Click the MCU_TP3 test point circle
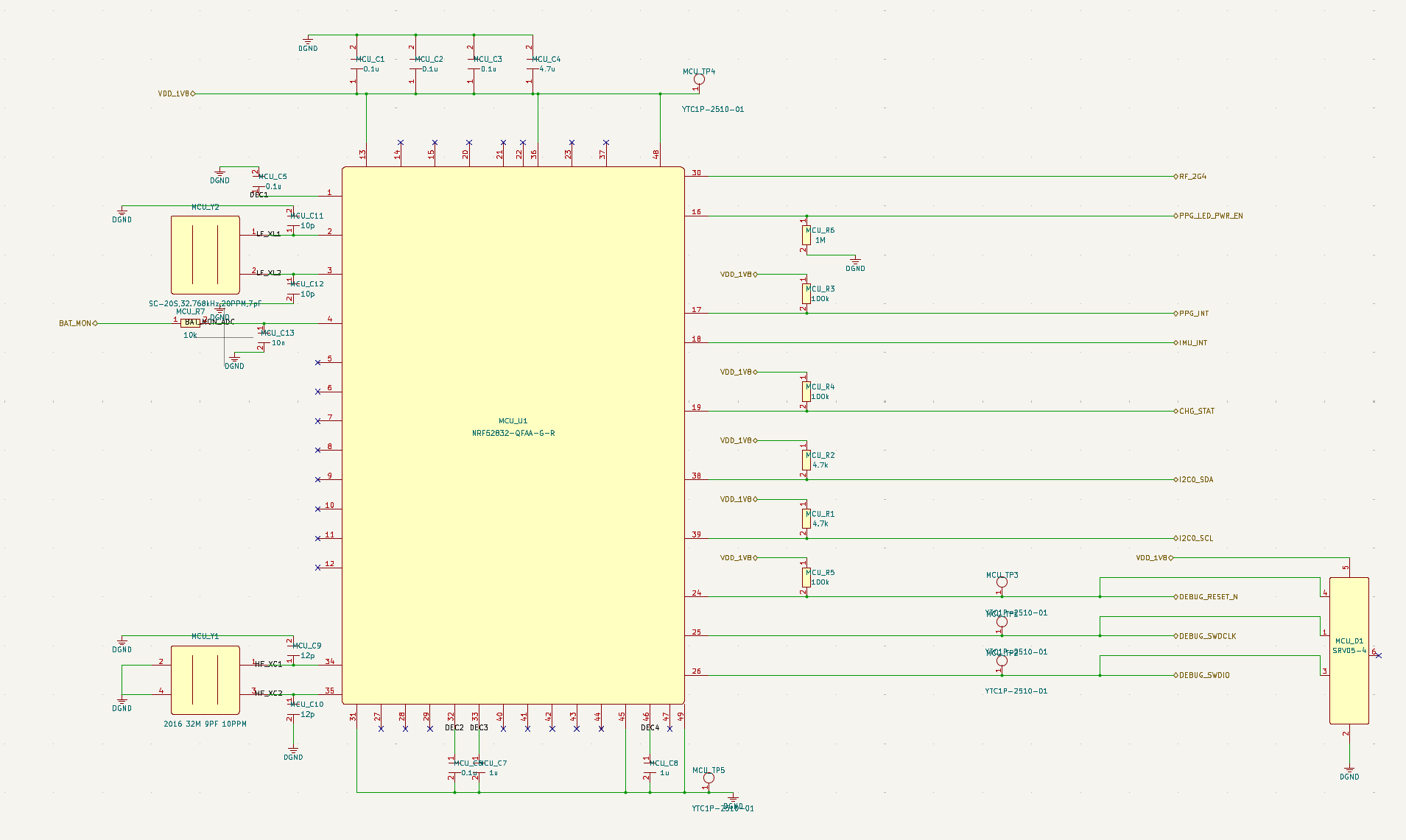Screen dimensions: 1406x840 pos(1002,582)
